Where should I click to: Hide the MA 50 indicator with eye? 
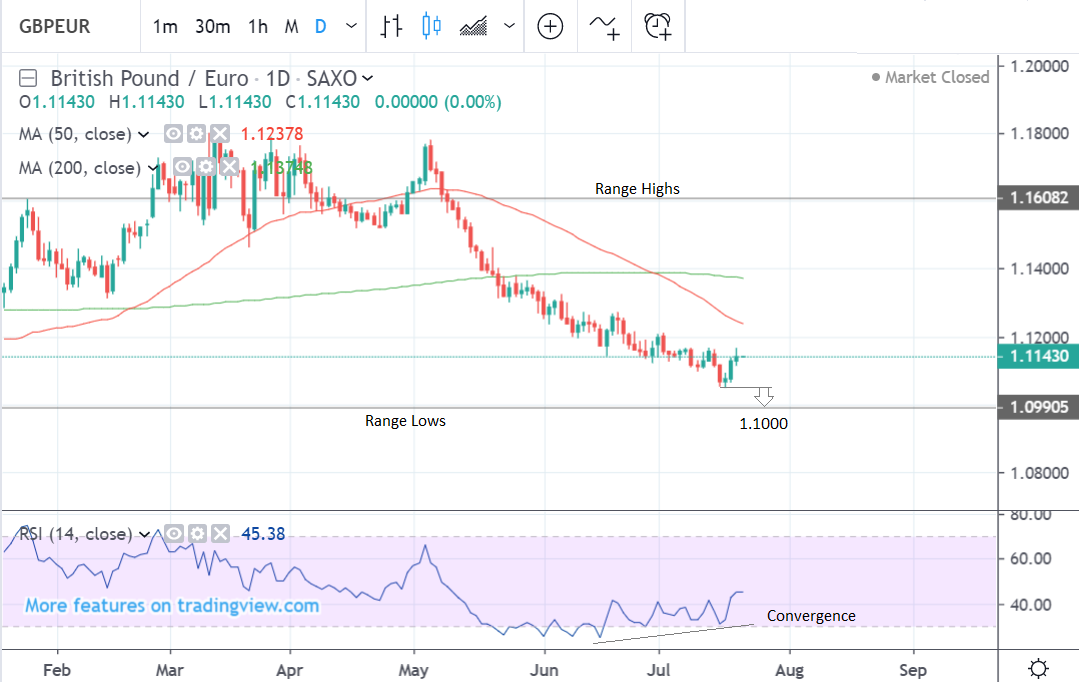tap(173, 134)
